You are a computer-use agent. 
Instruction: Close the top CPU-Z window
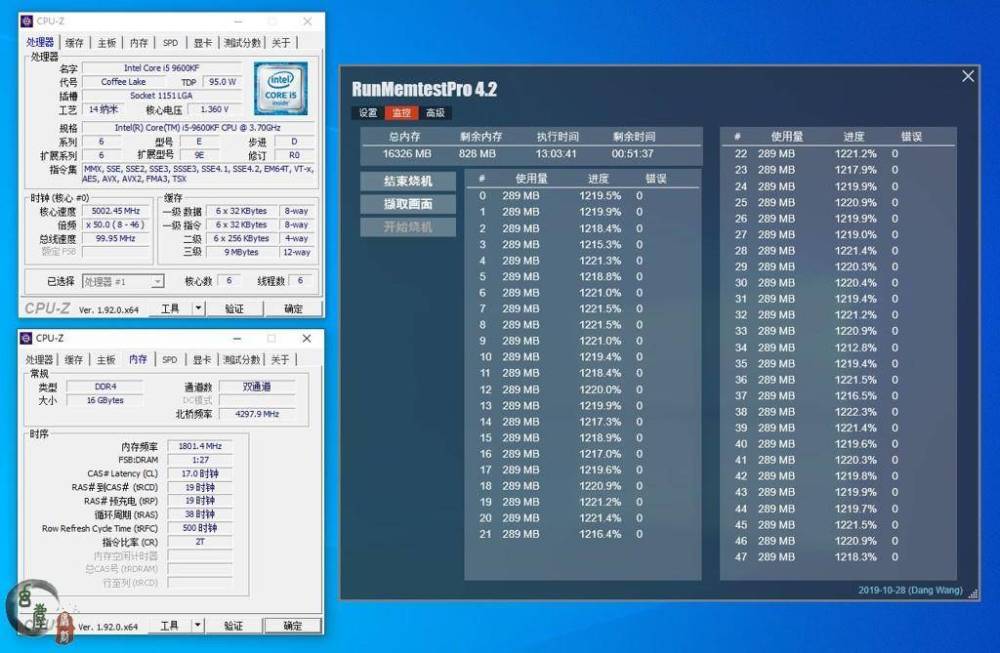point(307,22)
